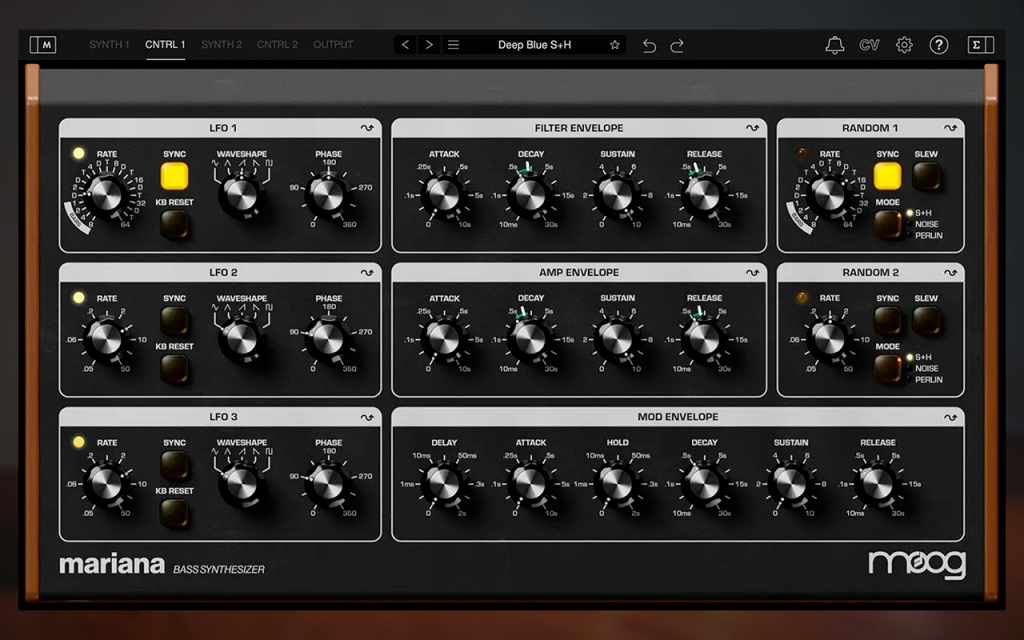Open the CNTRL 2 tab
Screen dimensions: 1024x640
coord(277,44)
